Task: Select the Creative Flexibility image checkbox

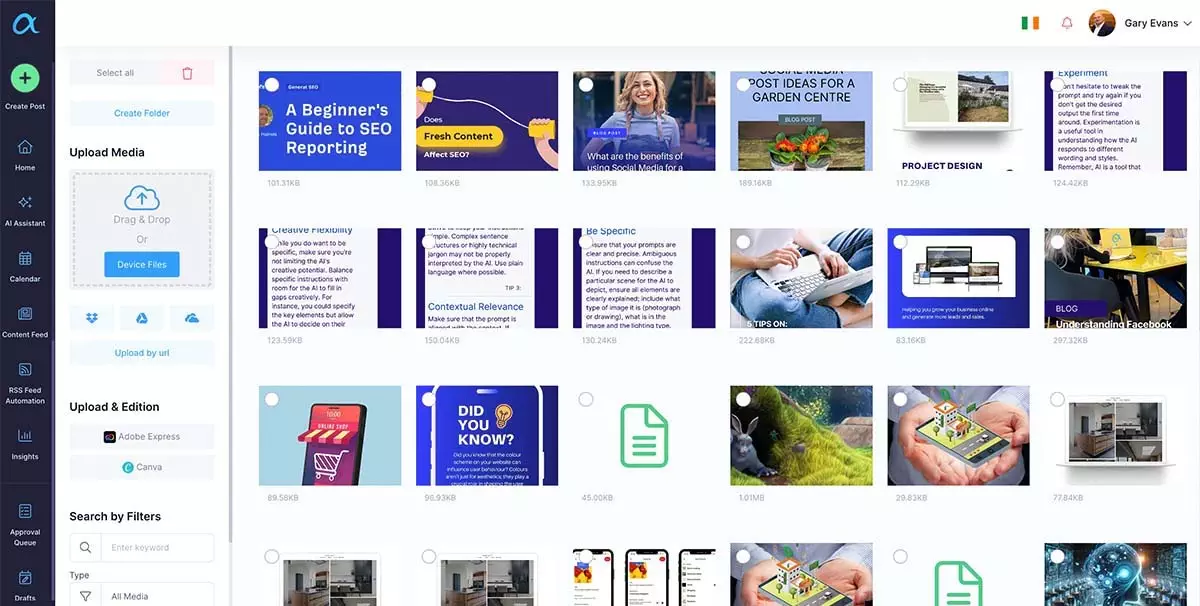Action: [x=272, y=242]
